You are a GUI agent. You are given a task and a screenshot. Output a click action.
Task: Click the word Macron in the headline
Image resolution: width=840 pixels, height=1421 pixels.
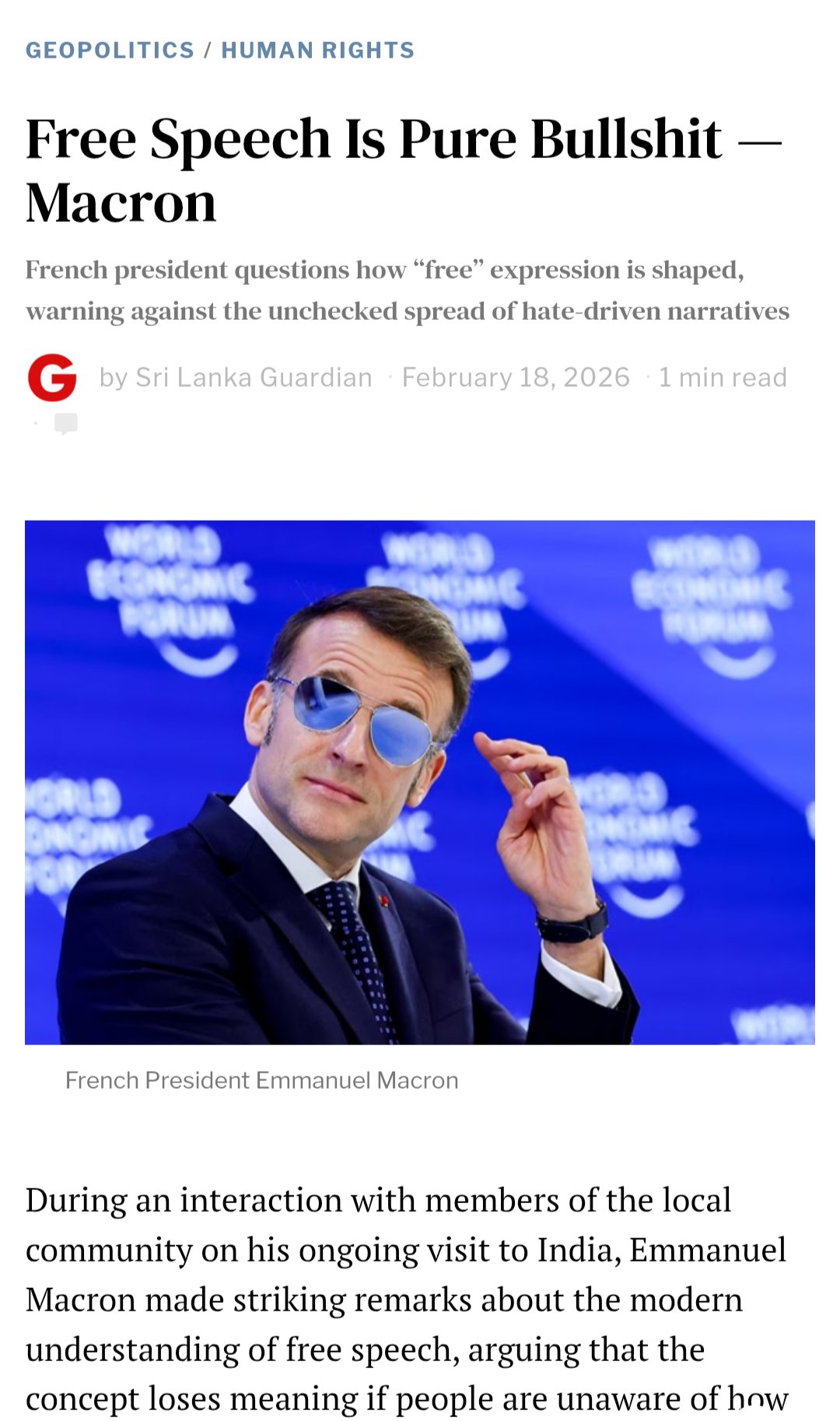click(x=121, y=203)
